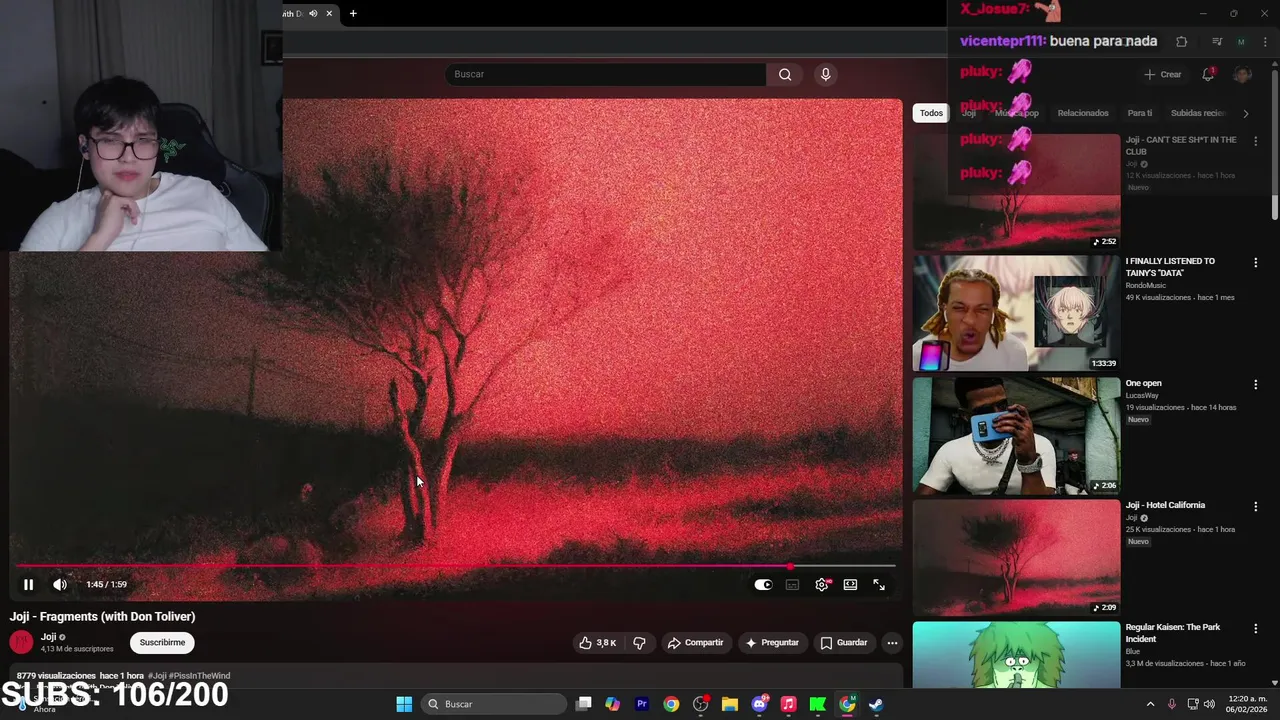Open Task View on the taskbar
This screenshot has height=720, width=1280.
tap(584, 704)
